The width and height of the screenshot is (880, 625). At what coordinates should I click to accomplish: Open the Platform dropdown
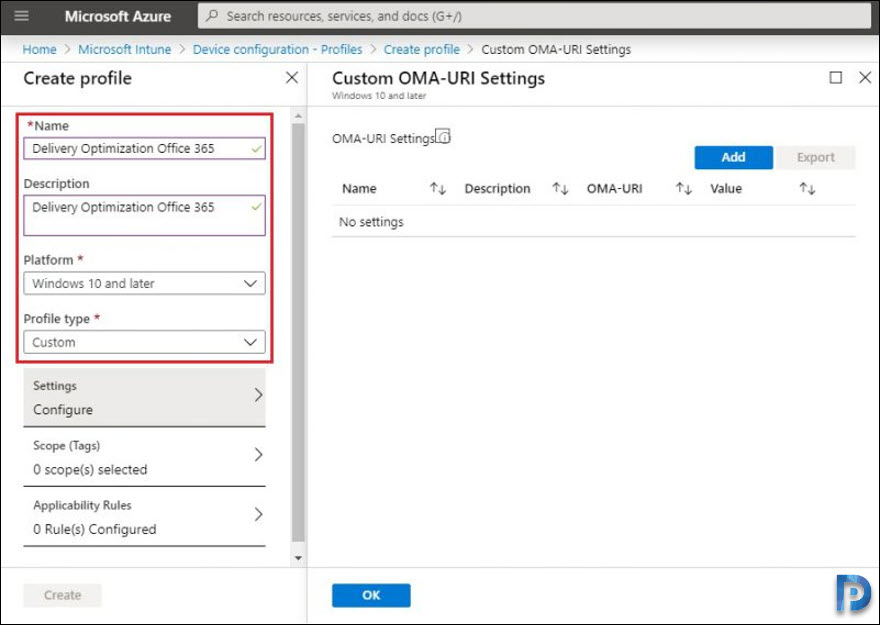[144, 283]
